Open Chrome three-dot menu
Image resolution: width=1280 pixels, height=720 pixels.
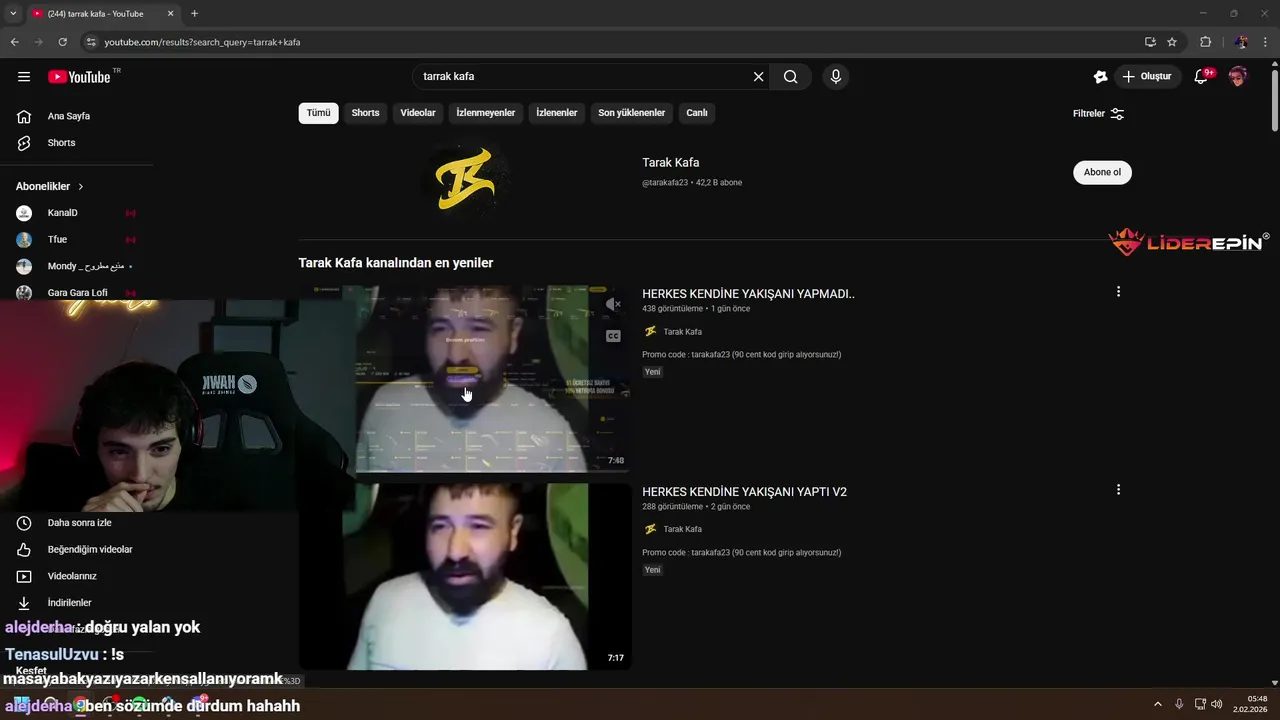pos(1266,42)
